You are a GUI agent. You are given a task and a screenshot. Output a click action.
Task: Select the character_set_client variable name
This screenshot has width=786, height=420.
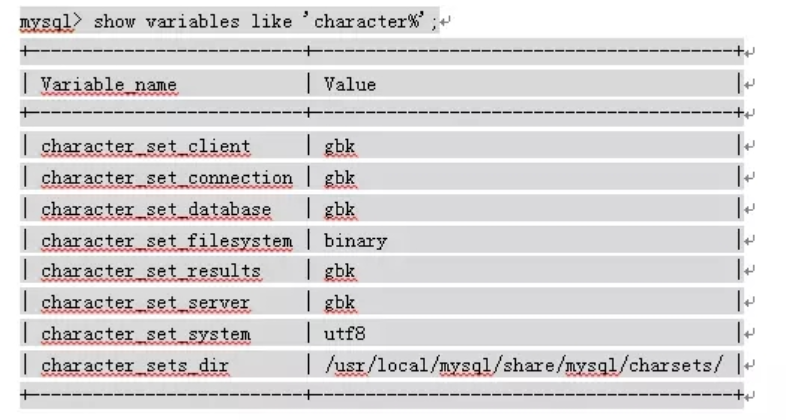(146, 146)
